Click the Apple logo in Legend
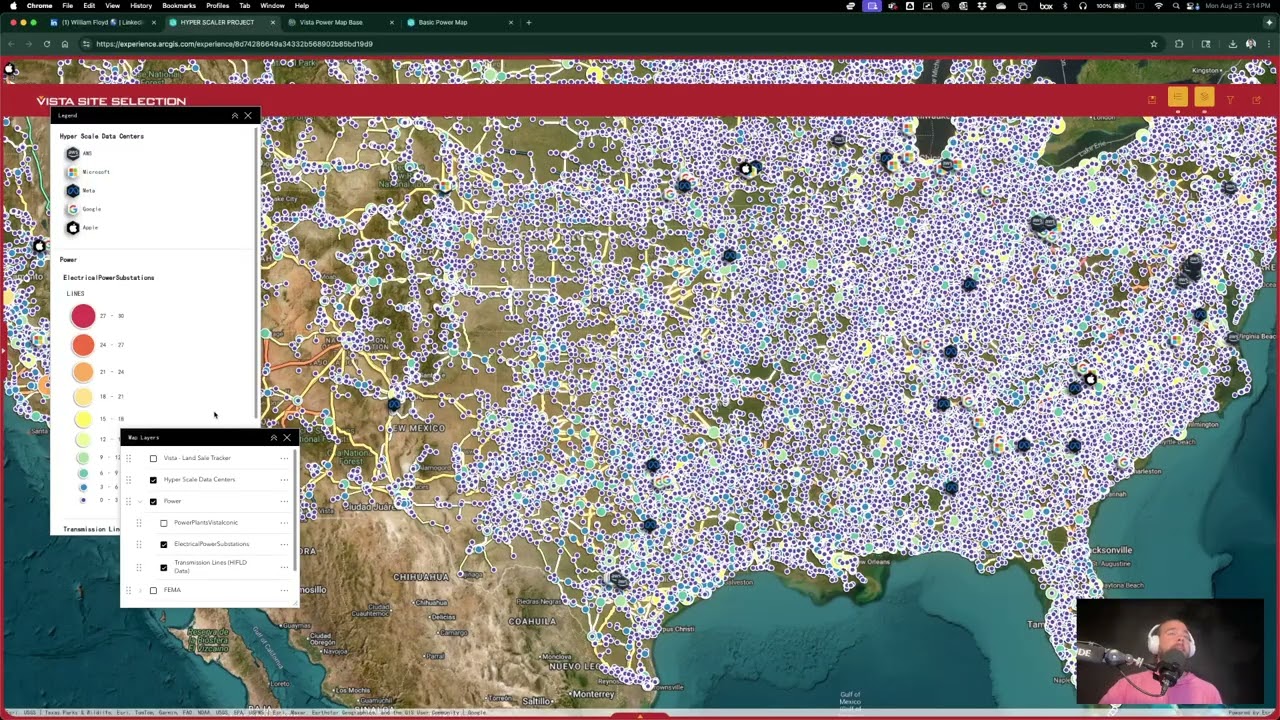This screenshot has height=720, width=1280. pyautogui.click(x=73, y=228)
